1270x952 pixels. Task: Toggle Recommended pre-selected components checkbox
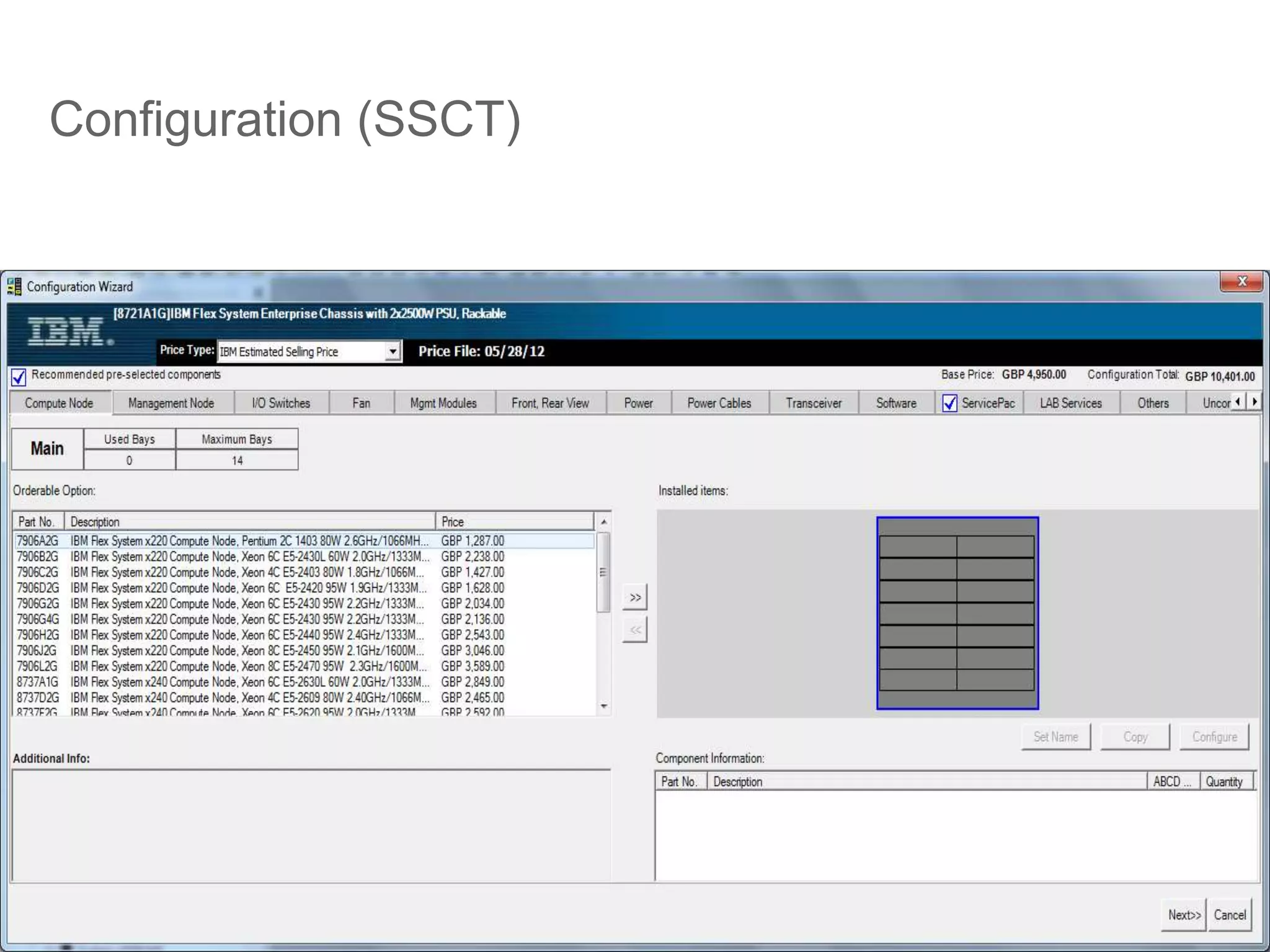pos(19,376)
